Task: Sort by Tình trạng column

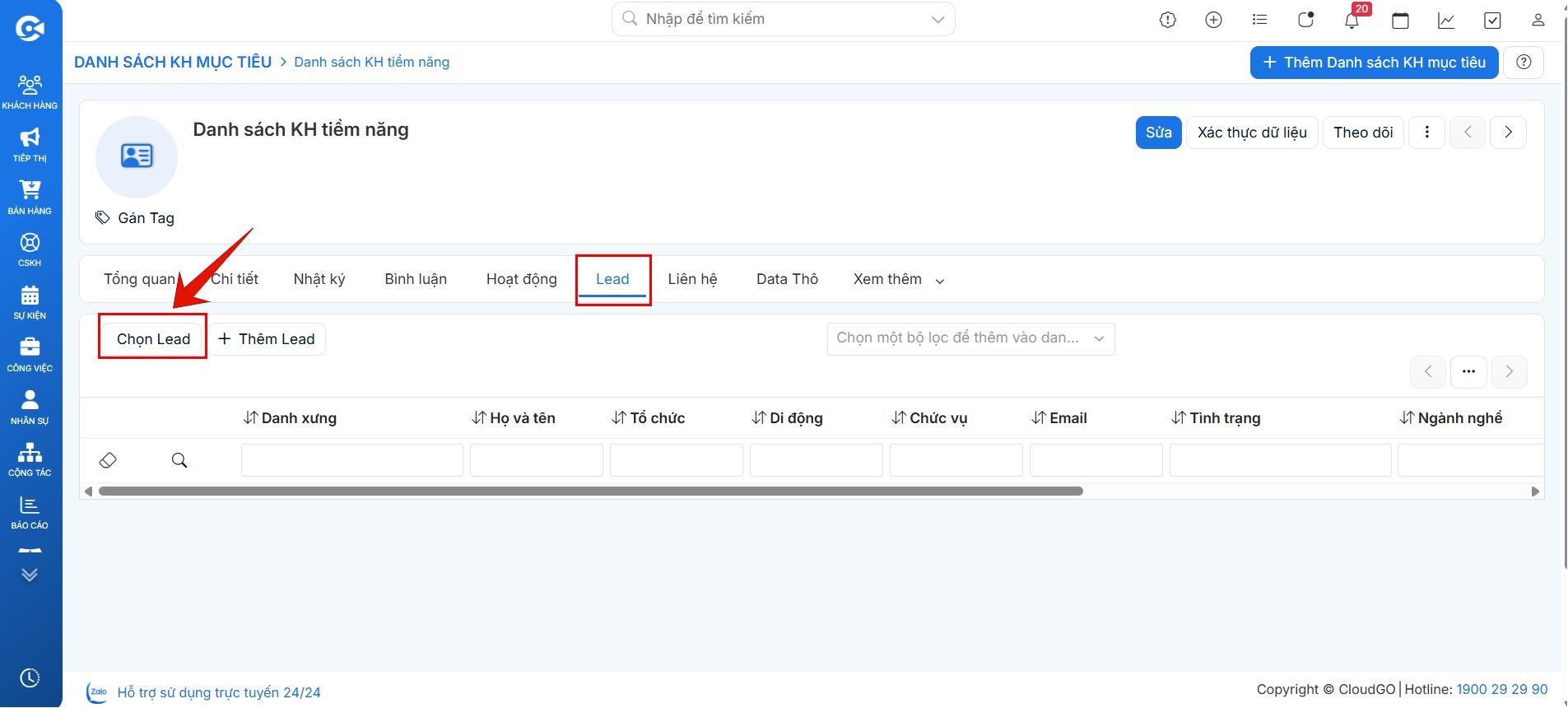Action: [1216, 418]
